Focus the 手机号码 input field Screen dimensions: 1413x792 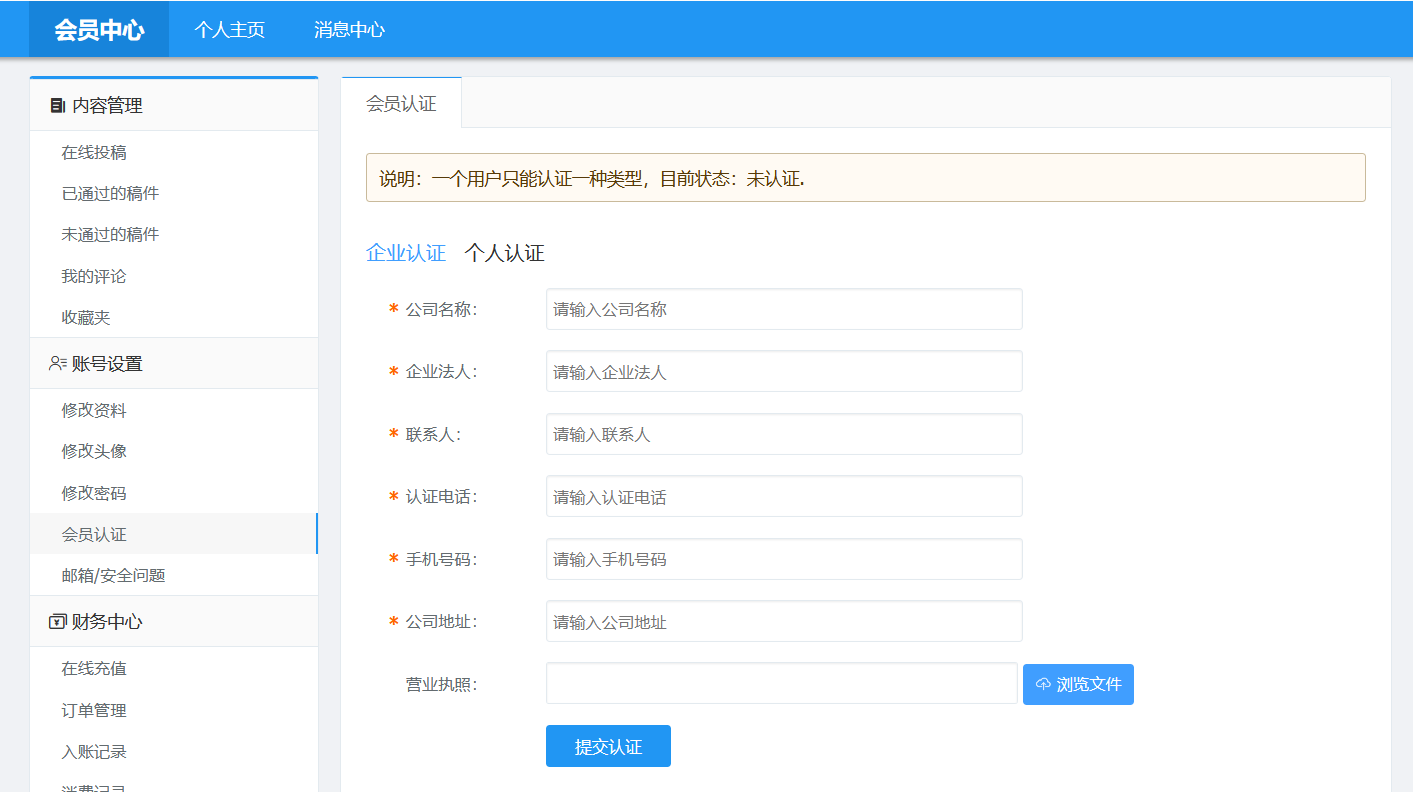coord(784,559)
